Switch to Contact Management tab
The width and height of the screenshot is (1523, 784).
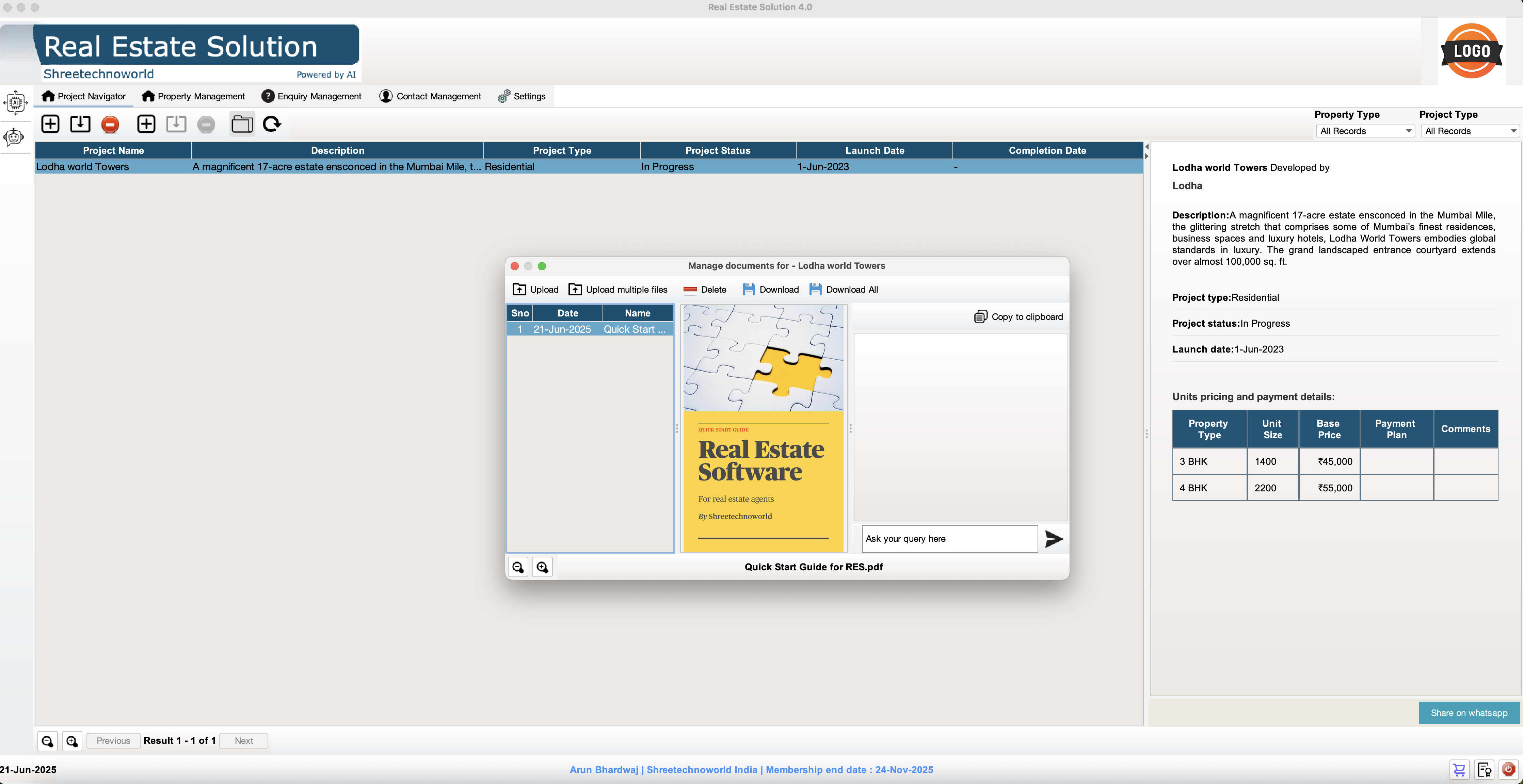click(x=430, y=96)
